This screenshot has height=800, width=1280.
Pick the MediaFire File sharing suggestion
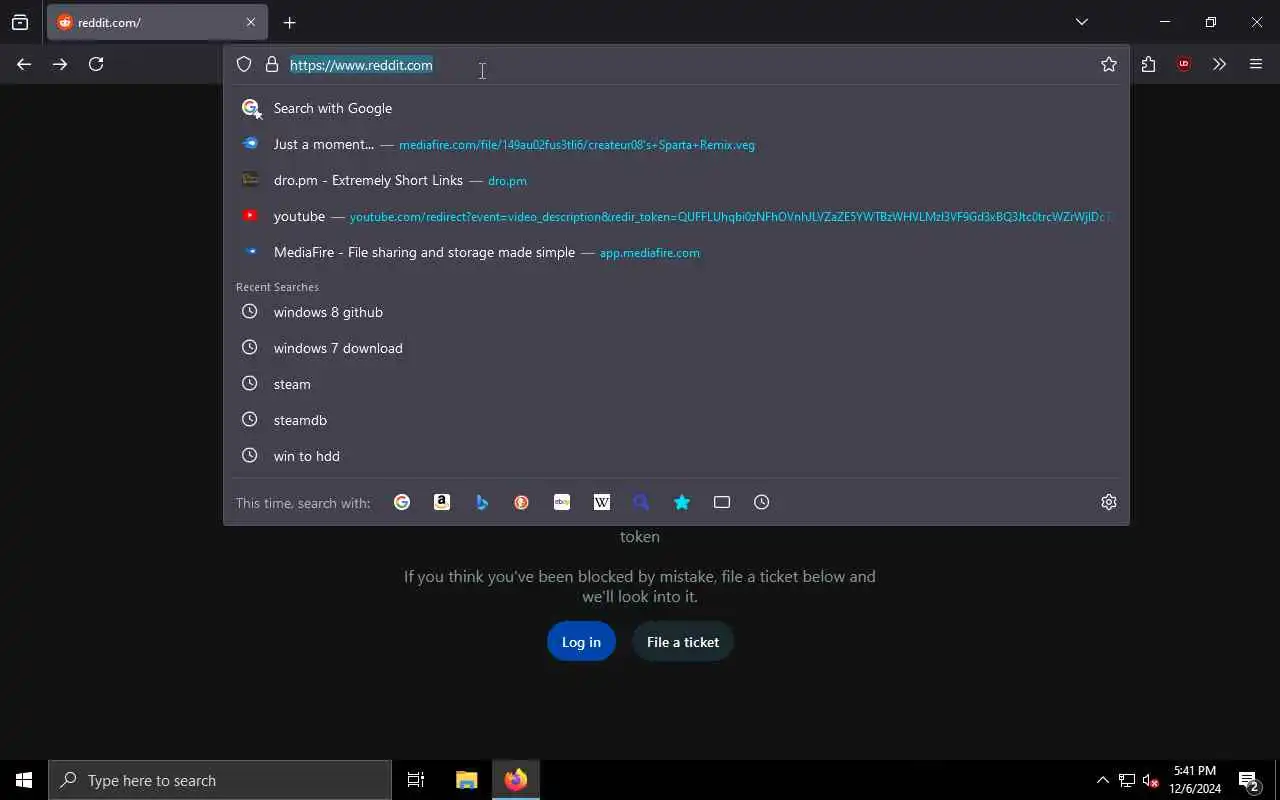point(676,252)
